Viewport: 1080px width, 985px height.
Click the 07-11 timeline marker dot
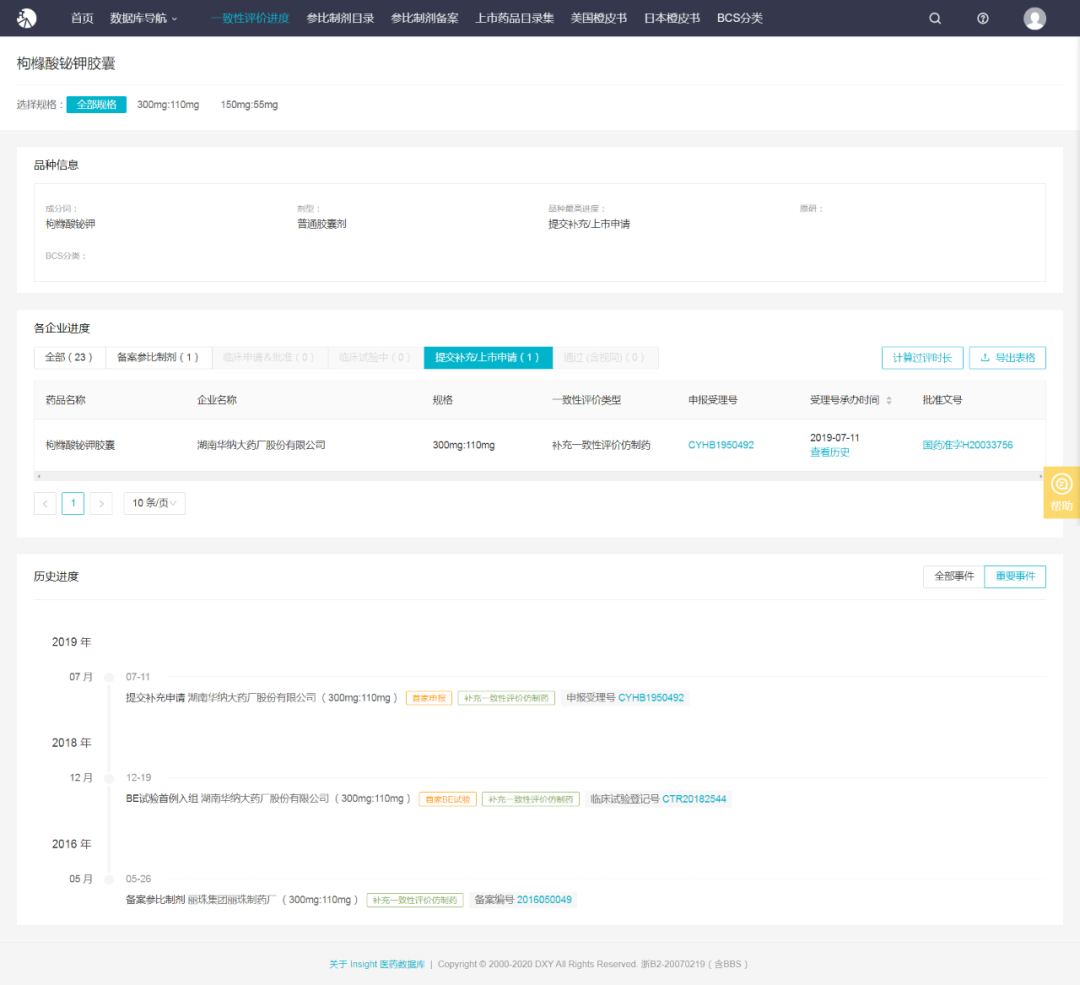click(x=109, y=678)
